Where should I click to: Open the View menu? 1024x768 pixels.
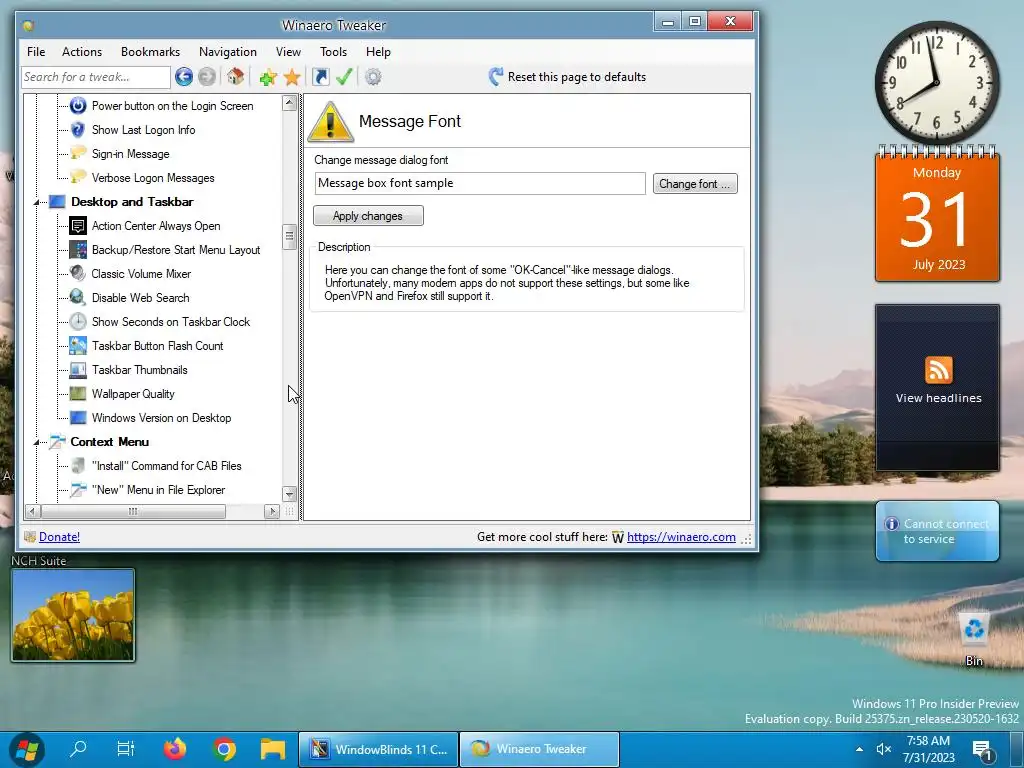(x=288, y=52)
